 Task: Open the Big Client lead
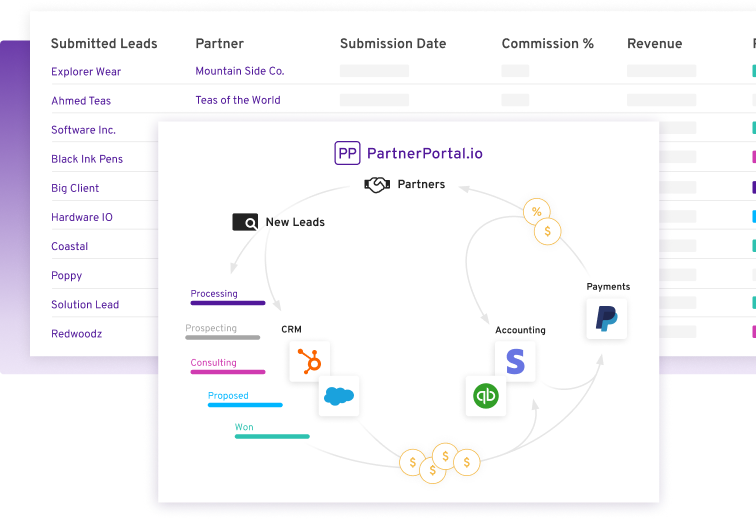(75, 188)
